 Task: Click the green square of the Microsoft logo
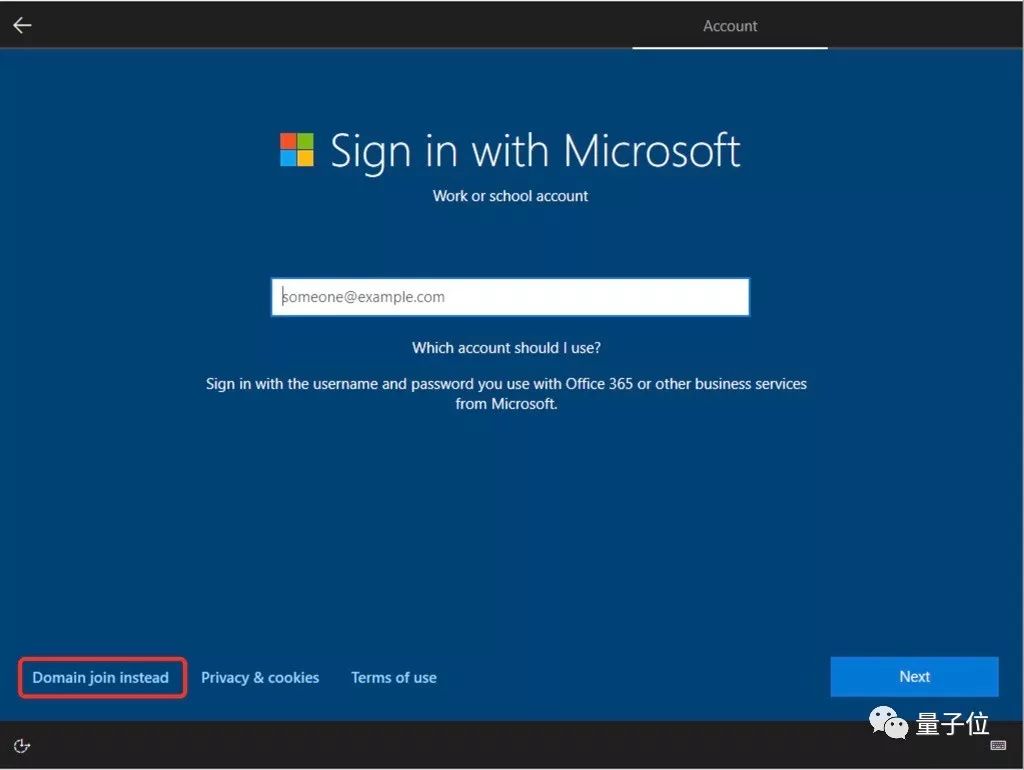point(308,141)
